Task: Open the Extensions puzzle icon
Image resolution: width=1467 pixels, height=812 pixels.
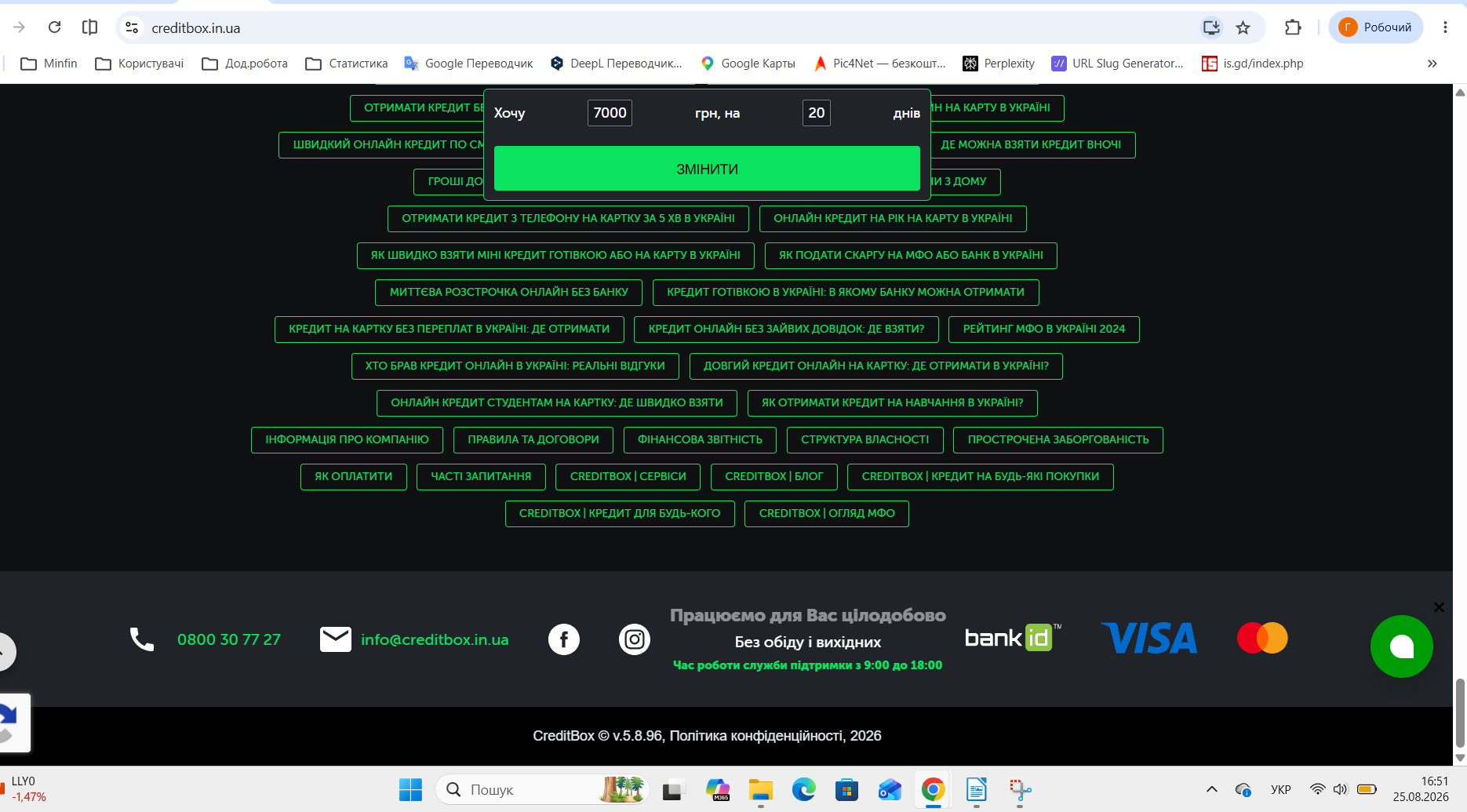Action: (x=1293, y=27)
